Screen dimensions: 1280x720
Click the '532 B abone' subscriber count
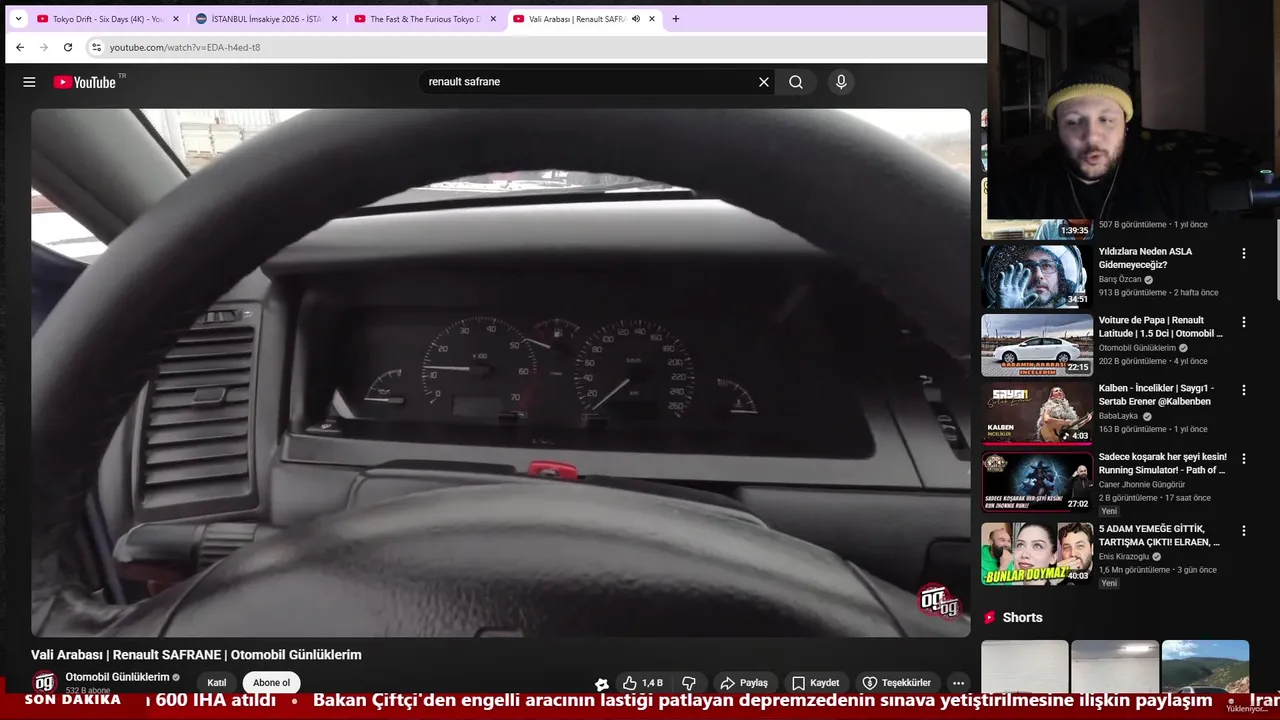(88, 691)
